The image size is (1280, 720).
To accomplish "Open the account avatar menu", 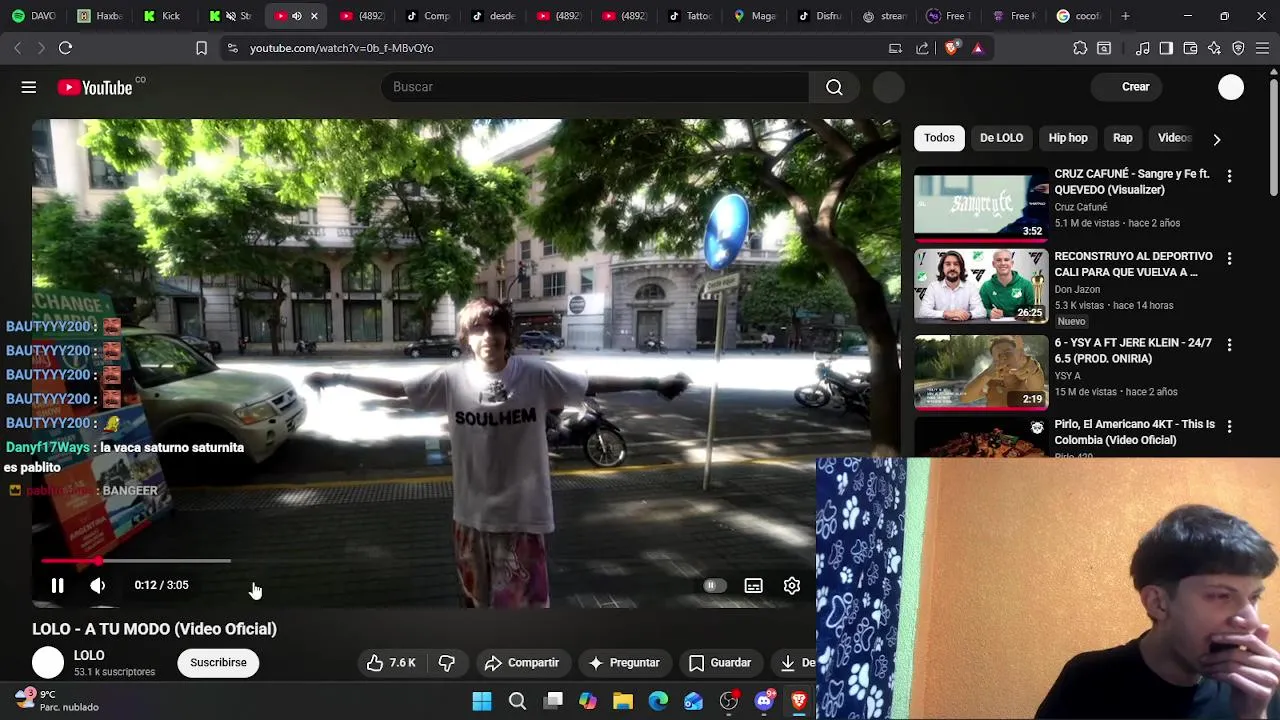I will [x=1231, y=87].
